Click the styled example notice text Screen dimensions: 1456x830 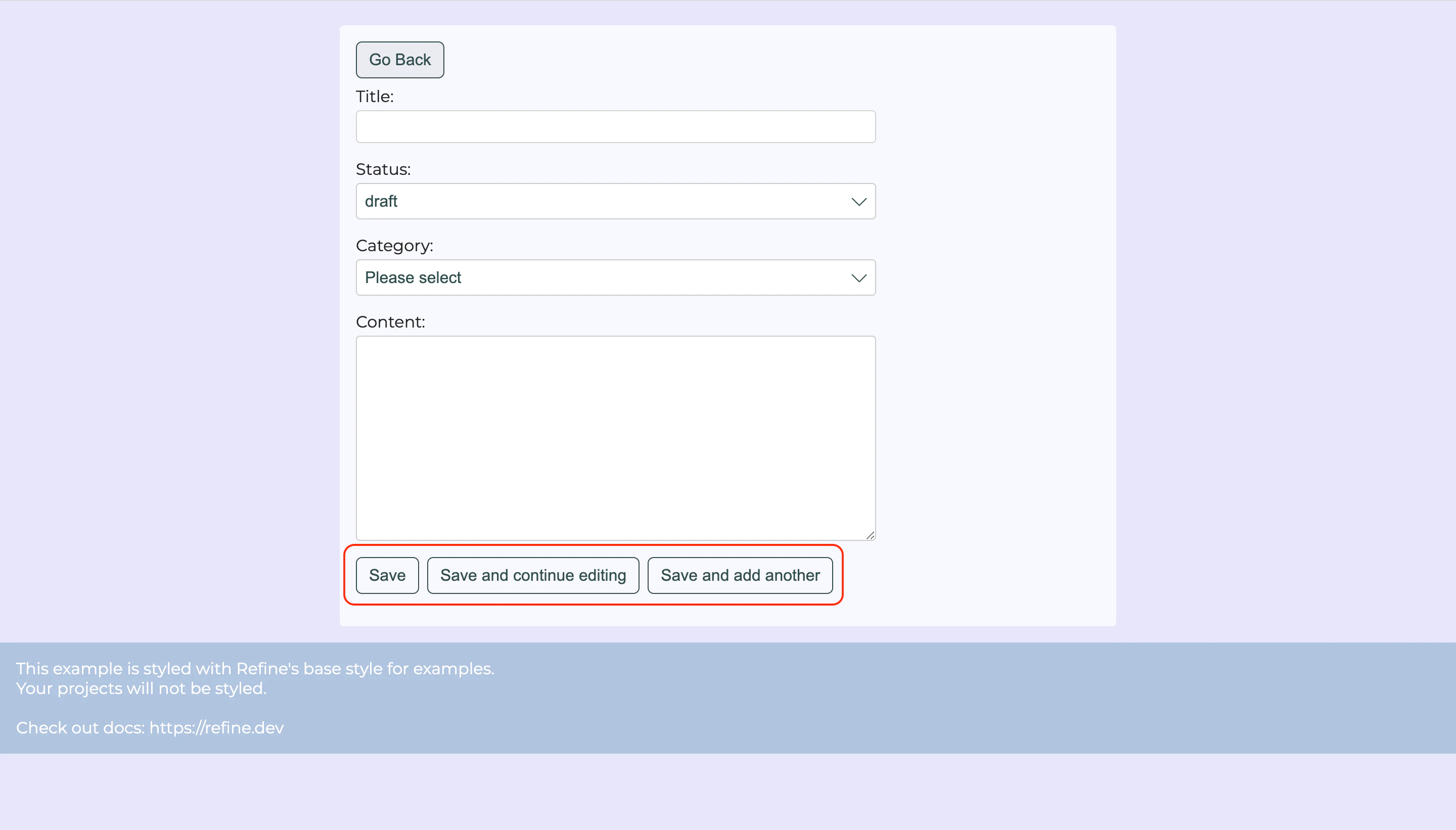255,668
